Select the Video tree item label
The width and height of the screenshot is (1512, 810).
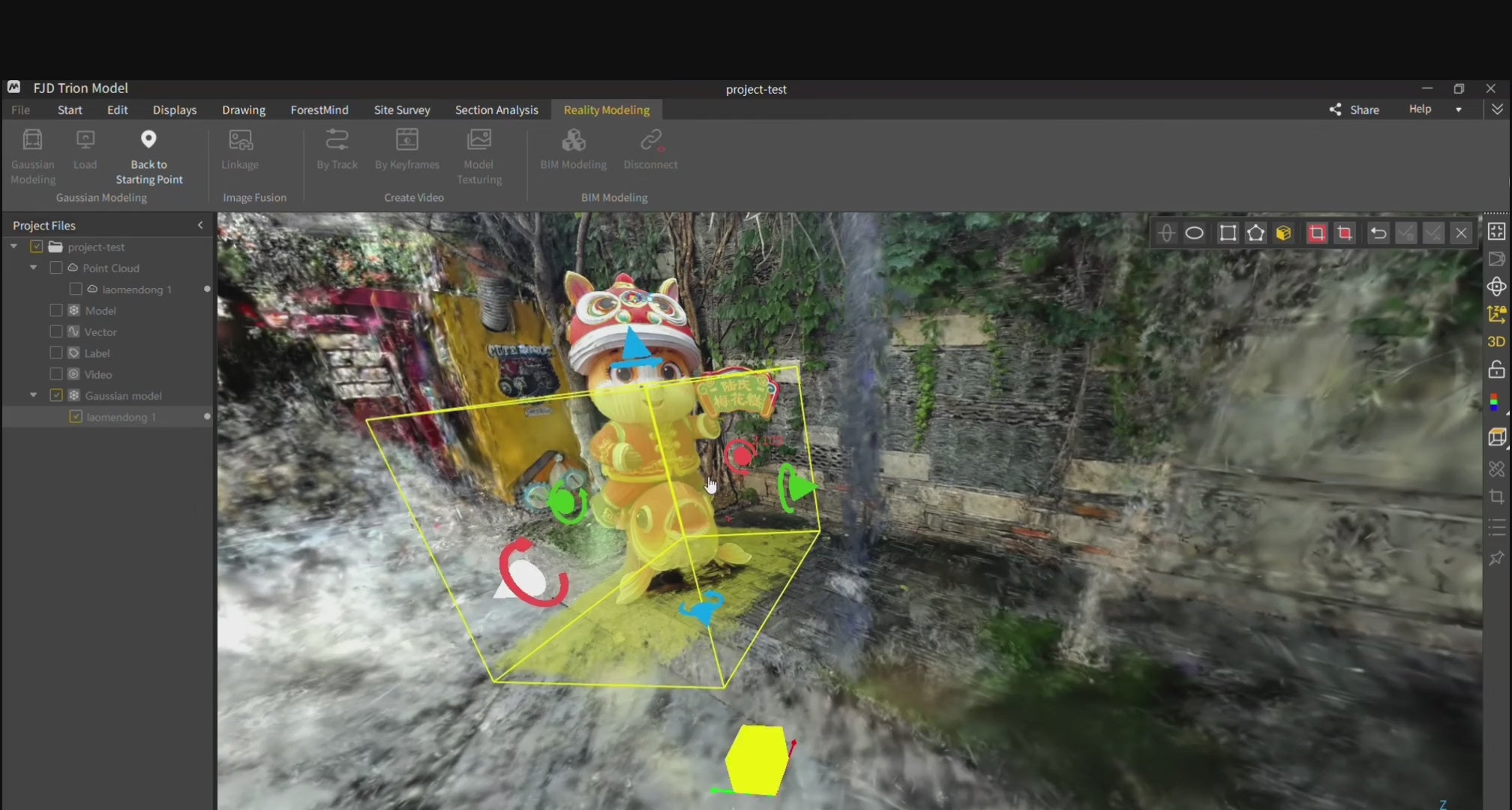98,374
